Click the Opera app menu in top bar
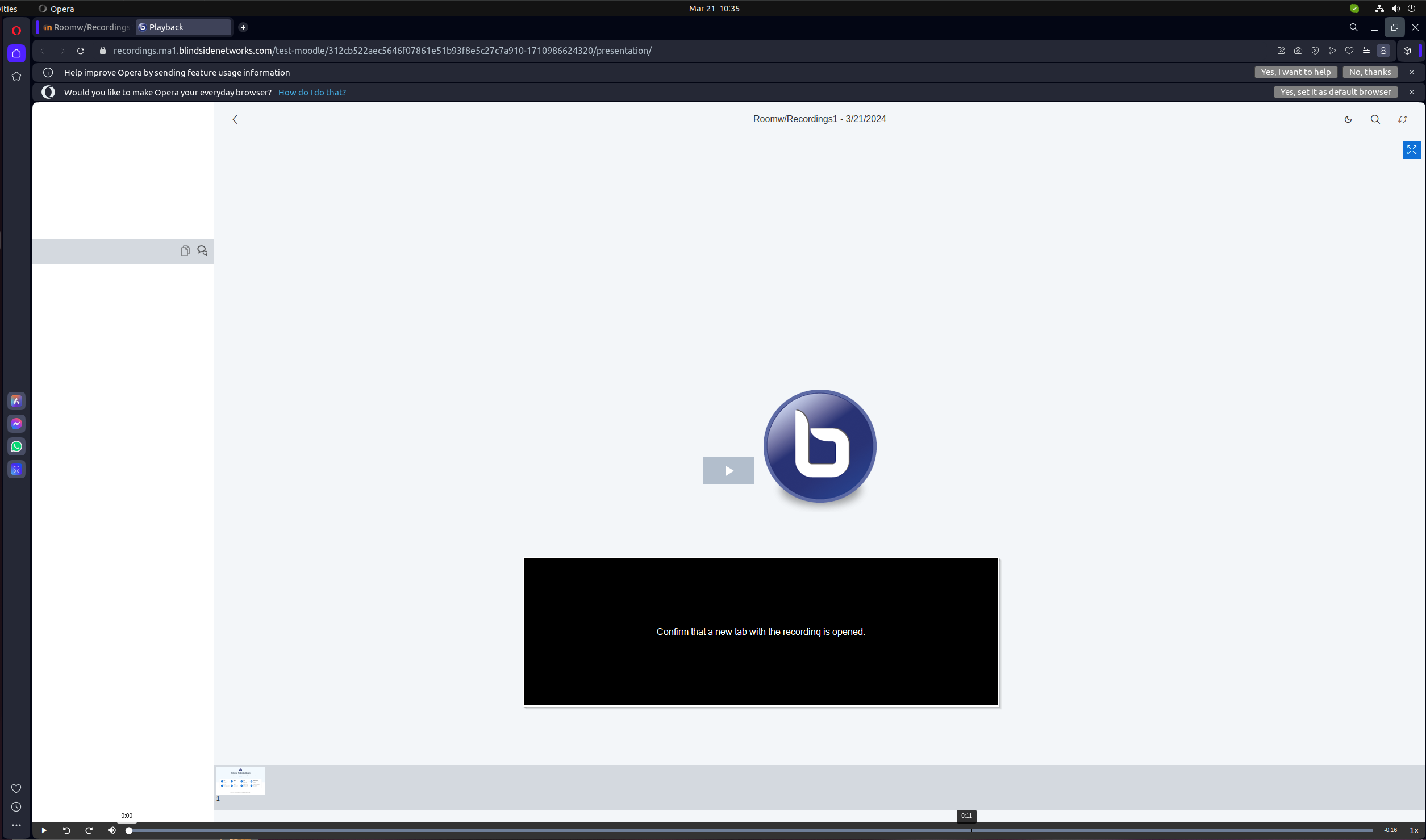The width and height of the screenshot is (1426, 840). coord(56,9)
